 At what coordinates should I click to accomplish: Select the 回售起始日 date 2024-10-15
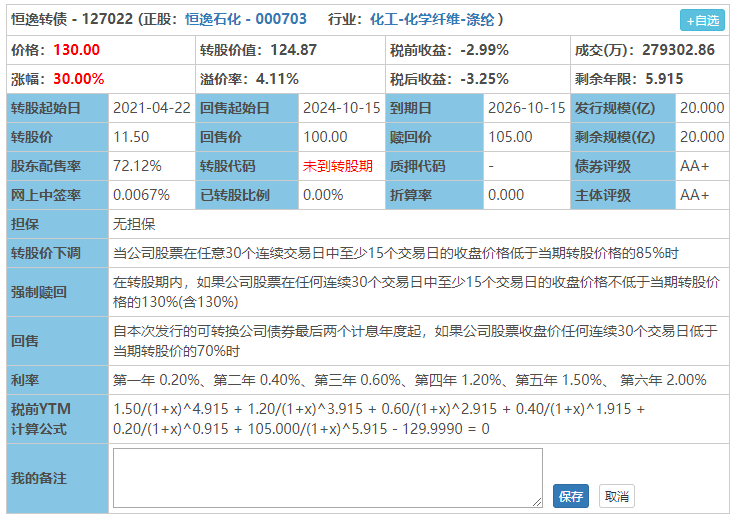[341, 108]
